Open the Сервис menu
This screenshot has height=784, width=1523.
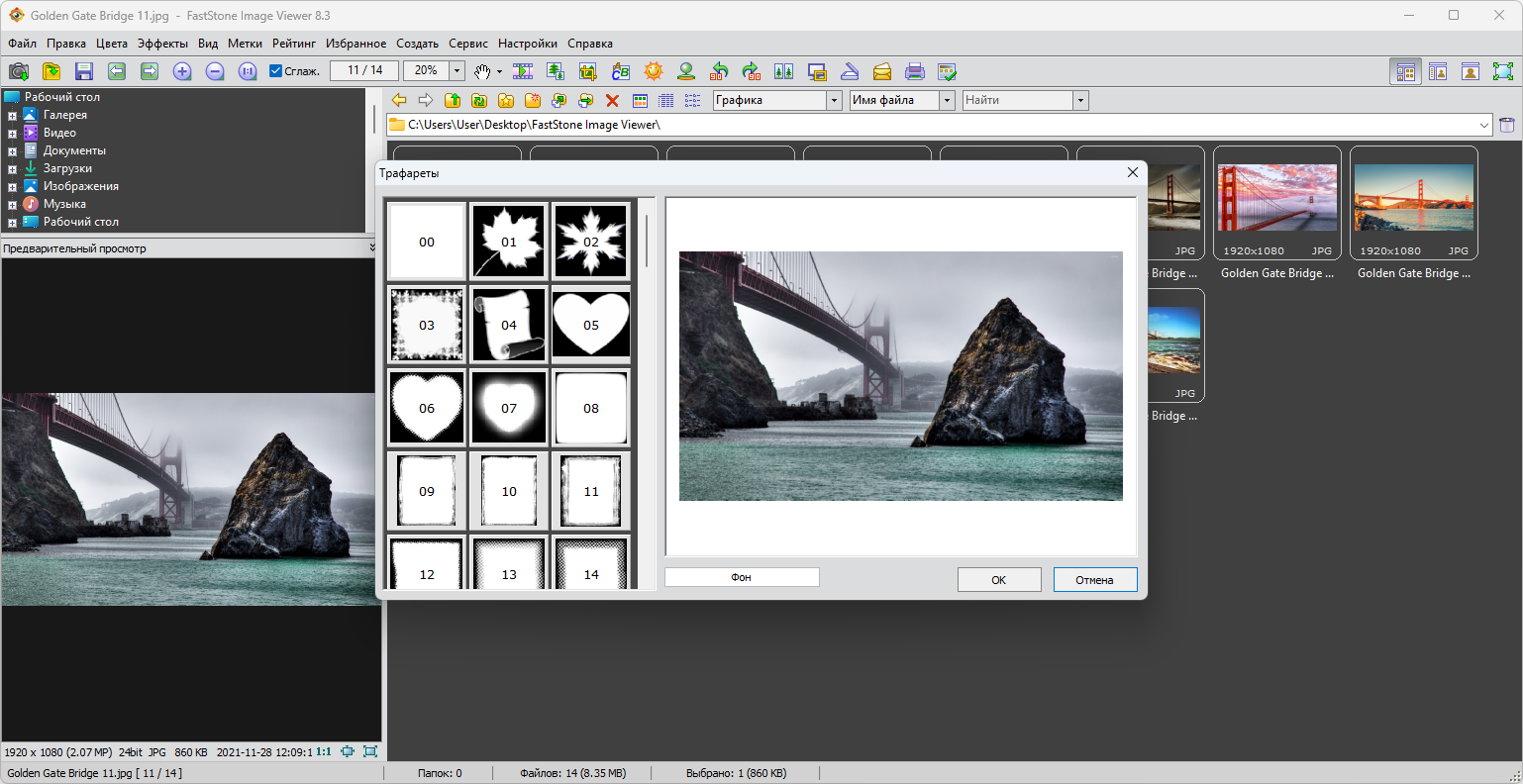click(x=467, y=44)
